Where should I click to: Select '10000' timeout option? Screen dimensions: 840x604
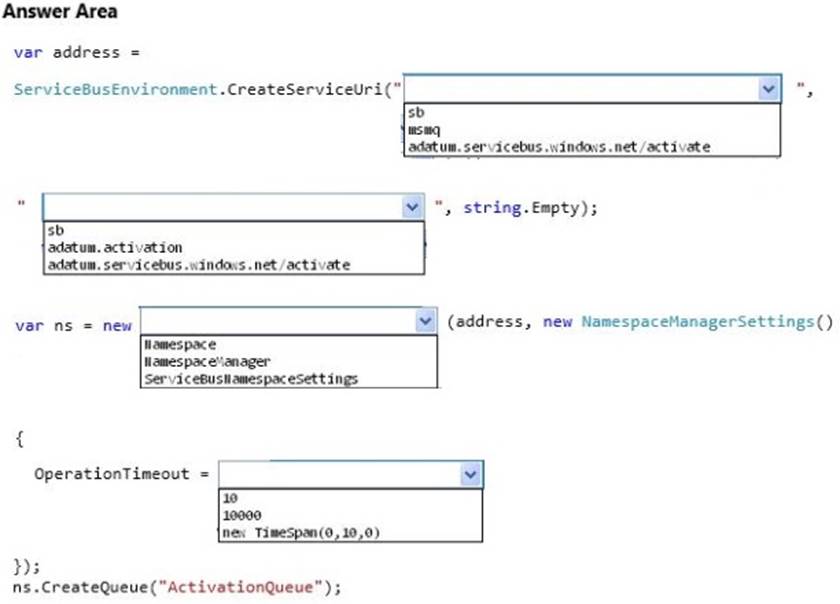coord(242,516)
